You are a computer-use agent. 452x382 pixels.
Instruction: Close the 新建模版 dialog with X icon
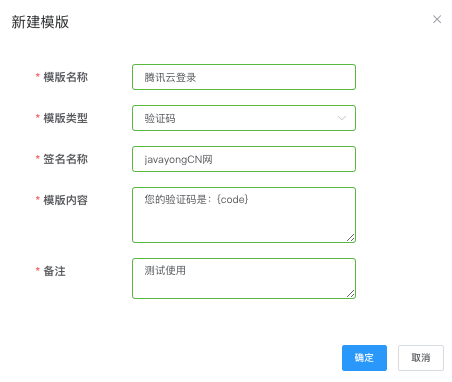[437, 19]
